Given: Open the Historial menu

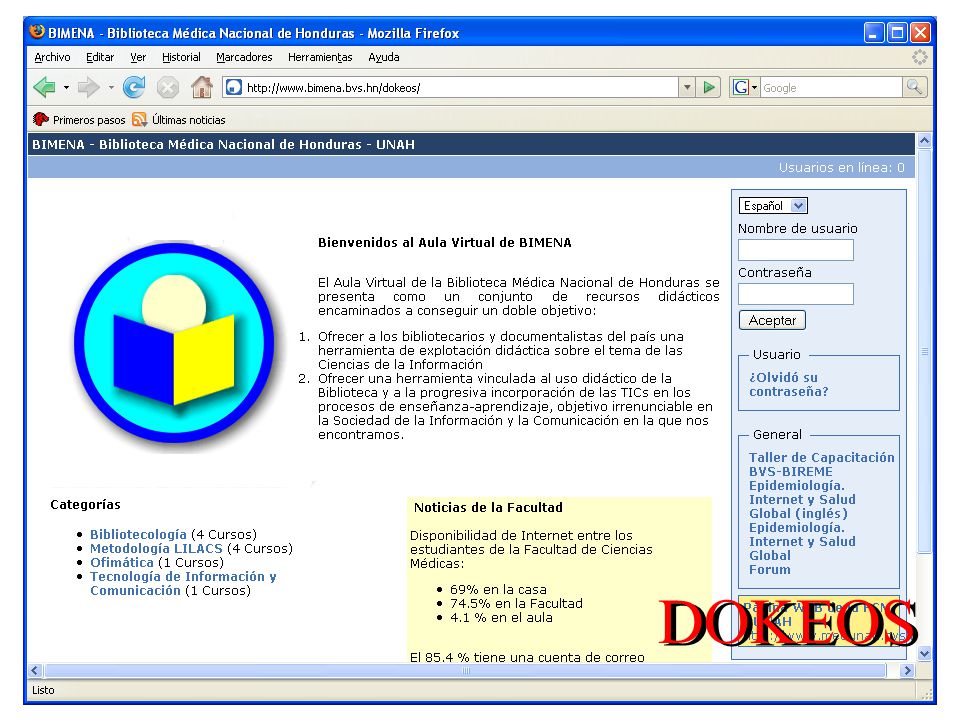Looking at the screenshot, I should click(181, 57).
